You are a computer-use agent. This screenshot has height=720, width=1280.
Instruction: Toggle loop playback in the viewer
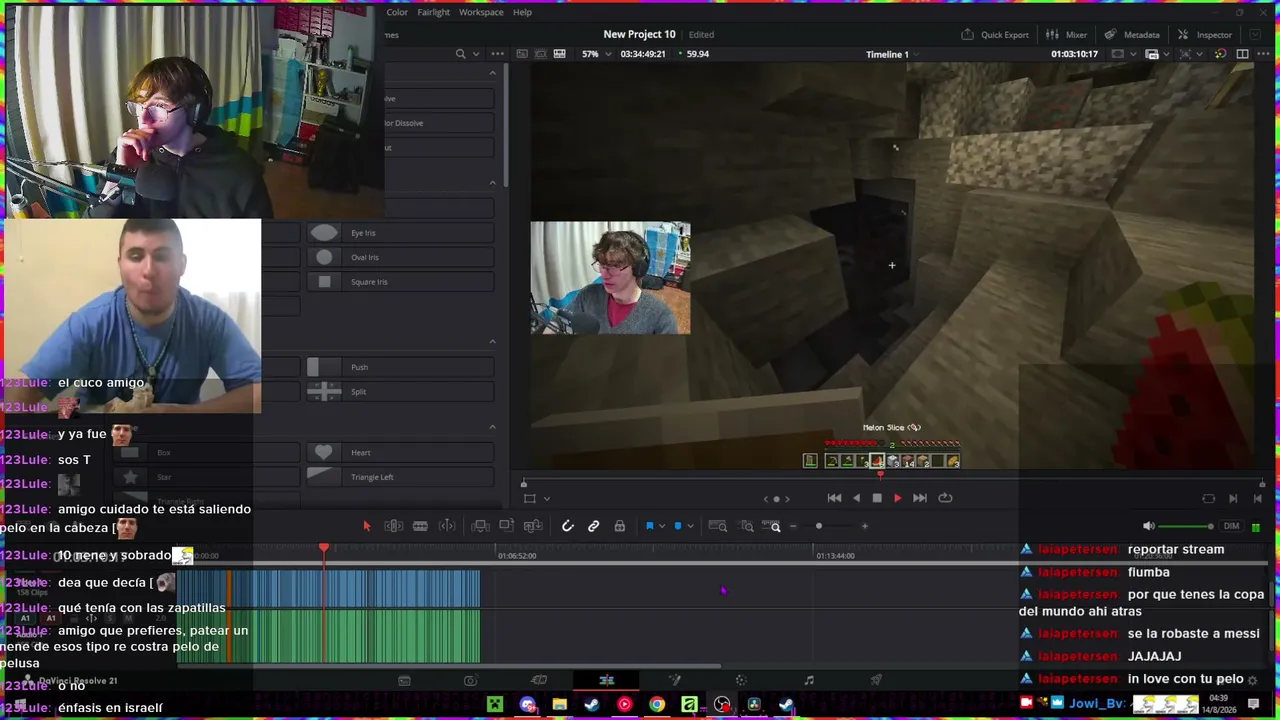click(946, 498)
